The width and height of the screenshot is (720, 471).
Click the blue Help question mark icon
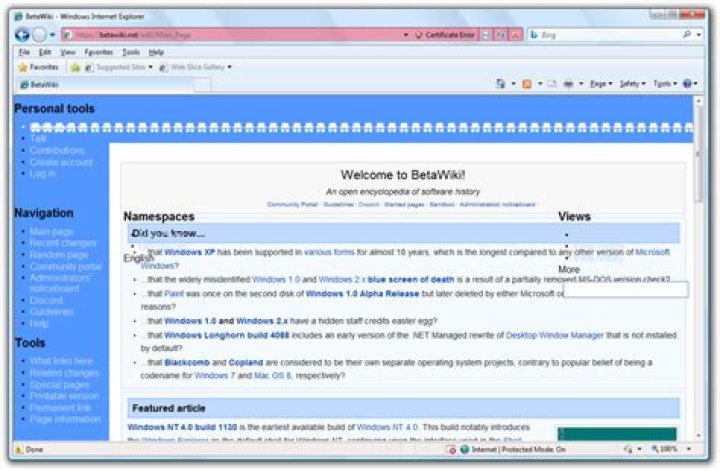click(687, 84)
